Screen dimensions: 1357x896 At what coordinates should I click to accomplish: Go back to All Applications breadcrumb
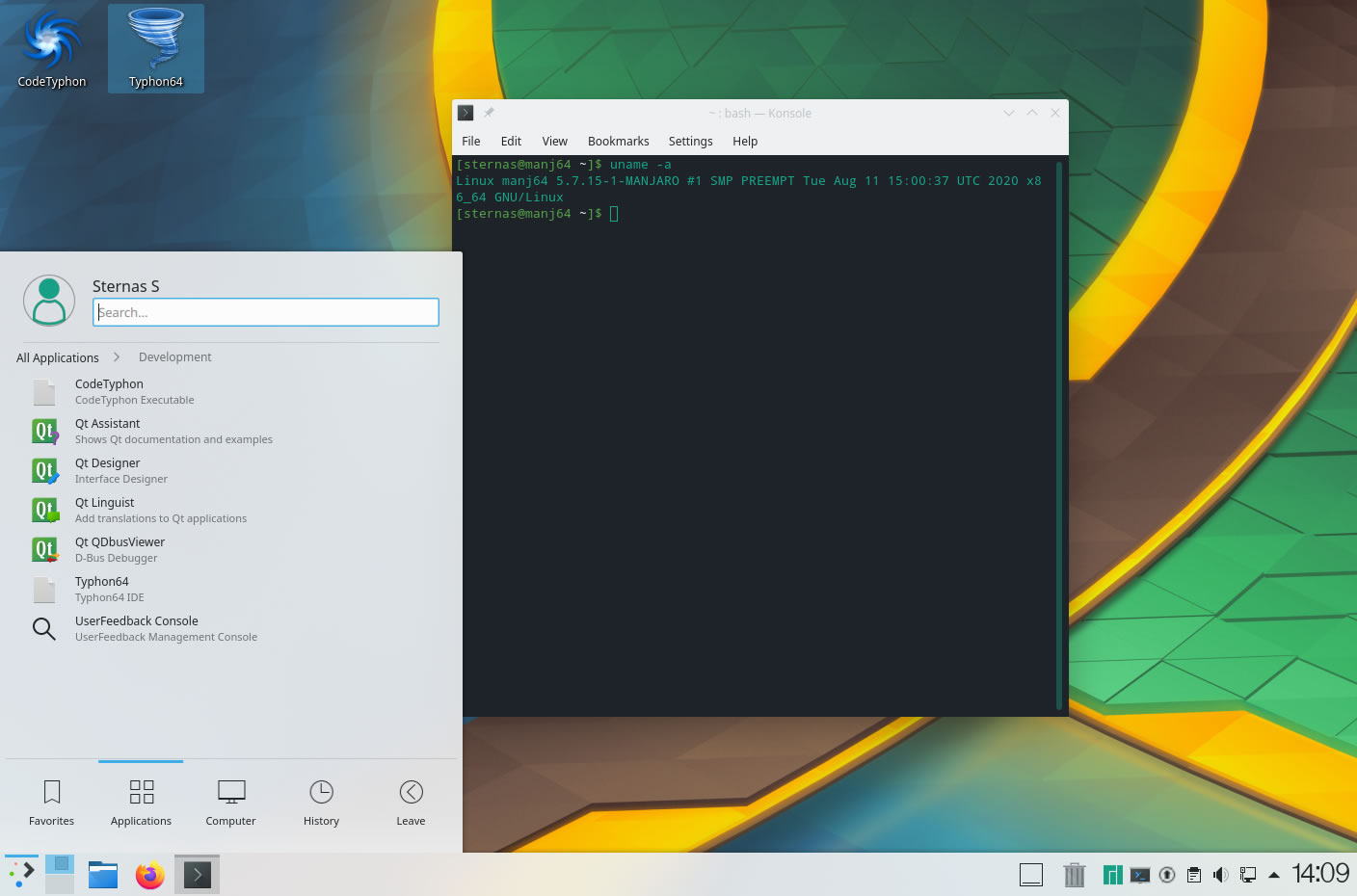58,357
